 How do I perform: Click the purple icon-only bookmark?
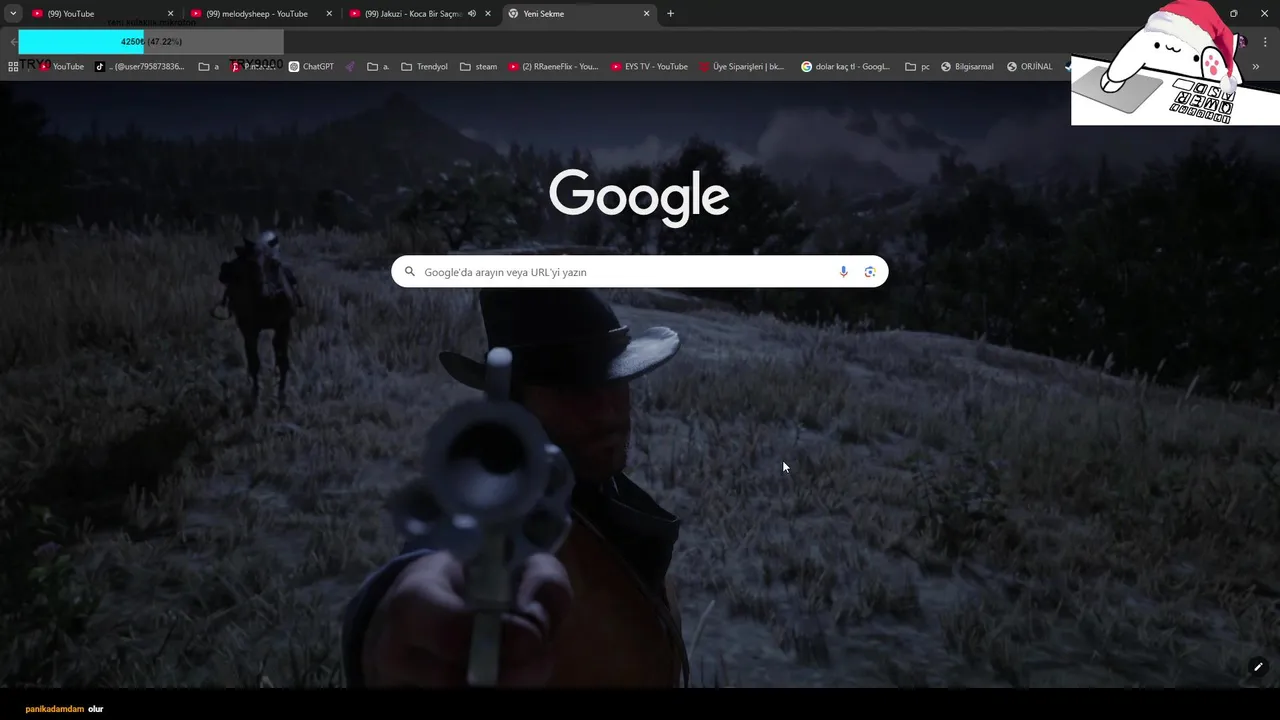tap(351, 67)
